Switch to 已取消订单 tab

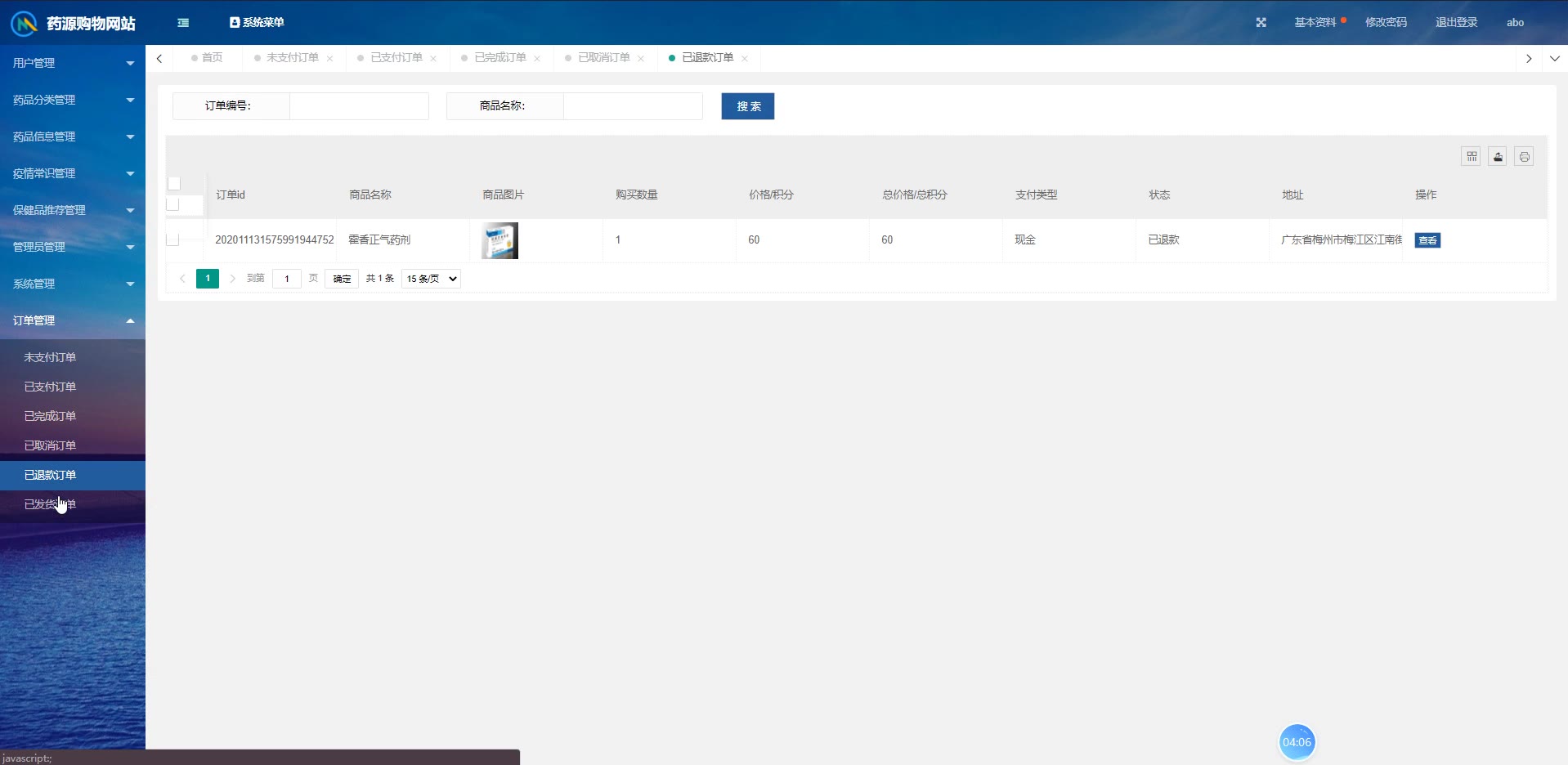point(603,58)
